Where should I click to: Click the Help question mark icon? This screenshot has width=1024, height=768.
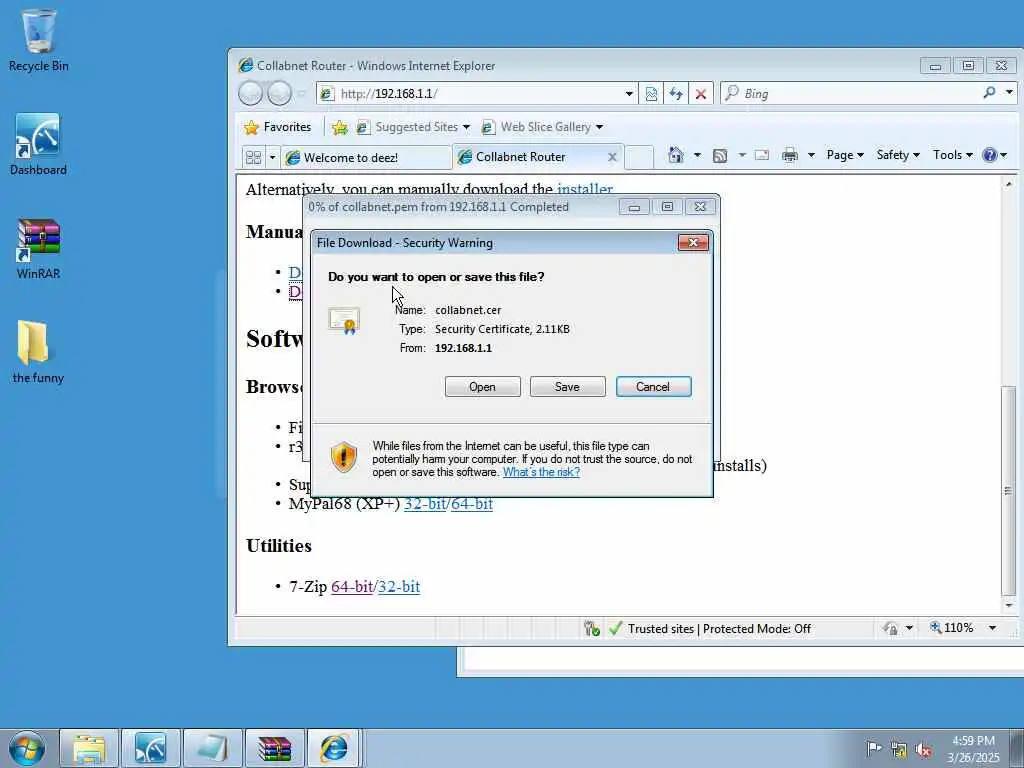coord(990,155)
